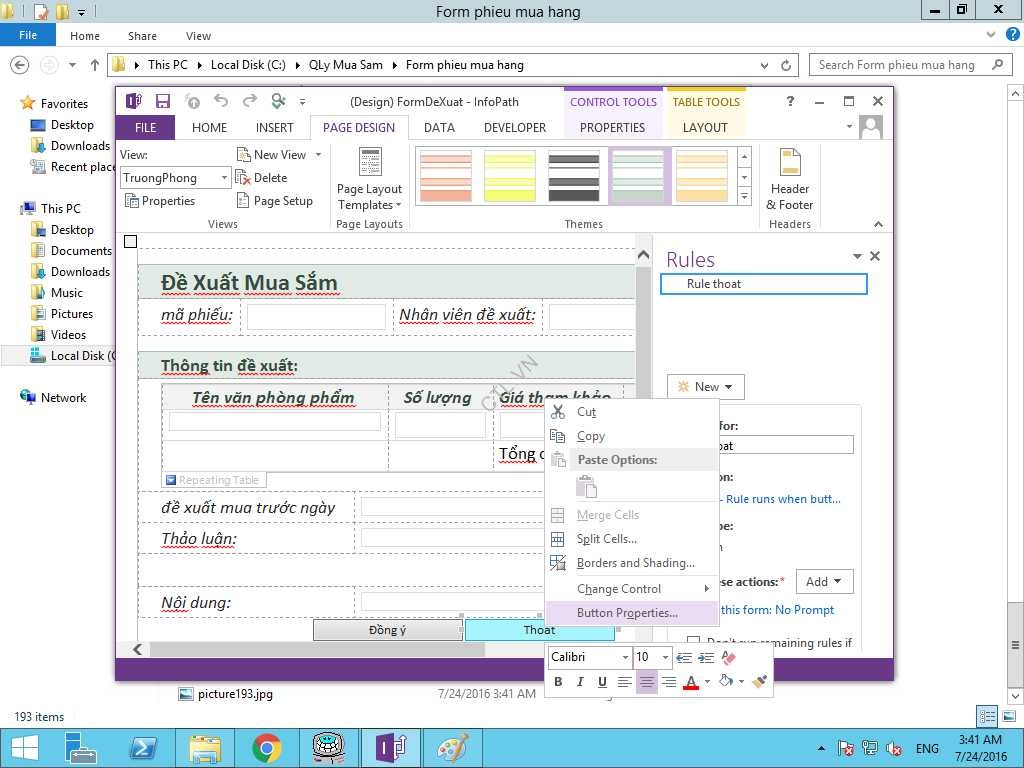Toggle center alignment in mini toolbar
The width and height of the screenshot is (1024, 768).
[646, 682]
